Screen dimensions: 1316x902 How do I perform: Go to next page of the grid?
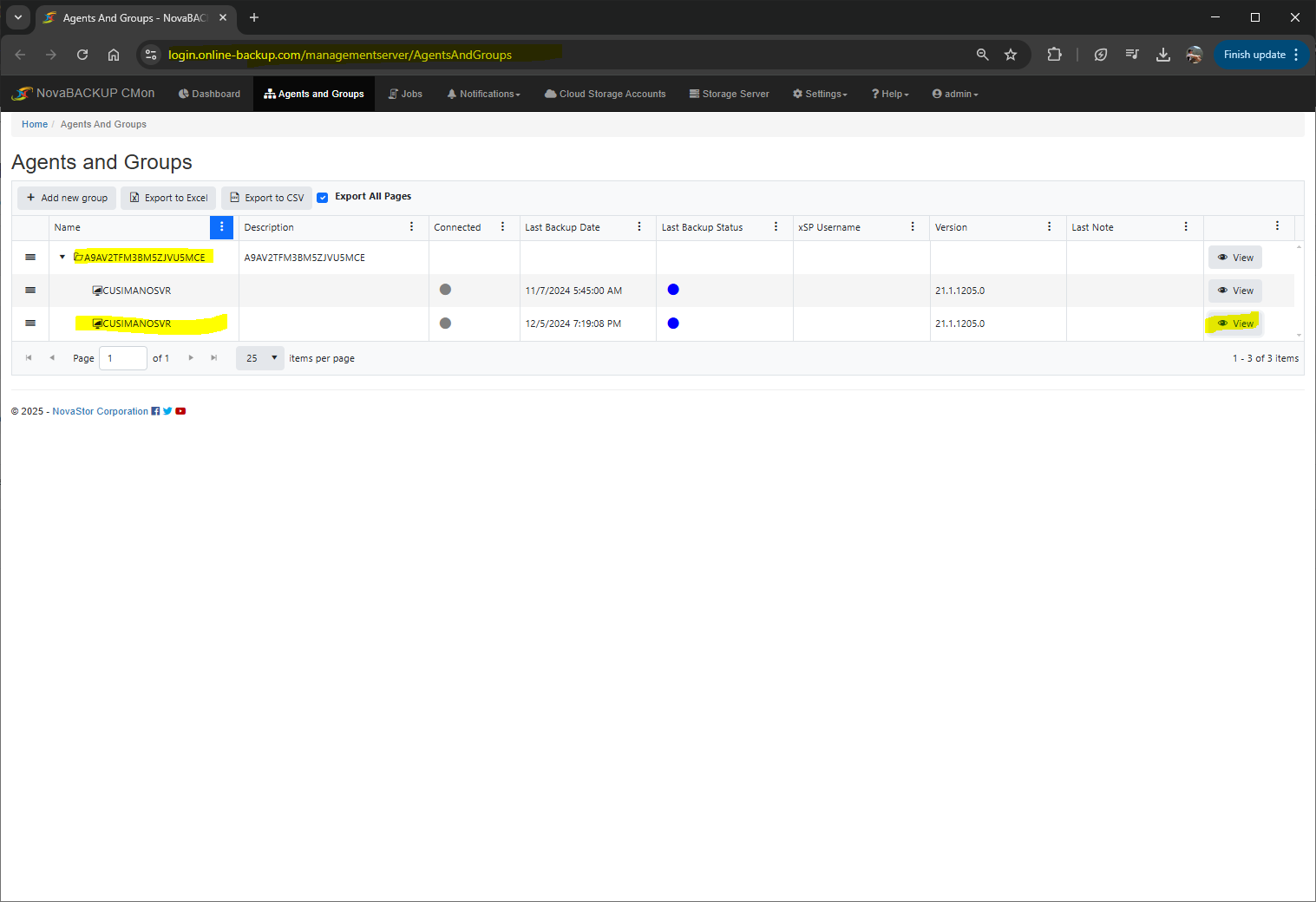coord(191,357)
